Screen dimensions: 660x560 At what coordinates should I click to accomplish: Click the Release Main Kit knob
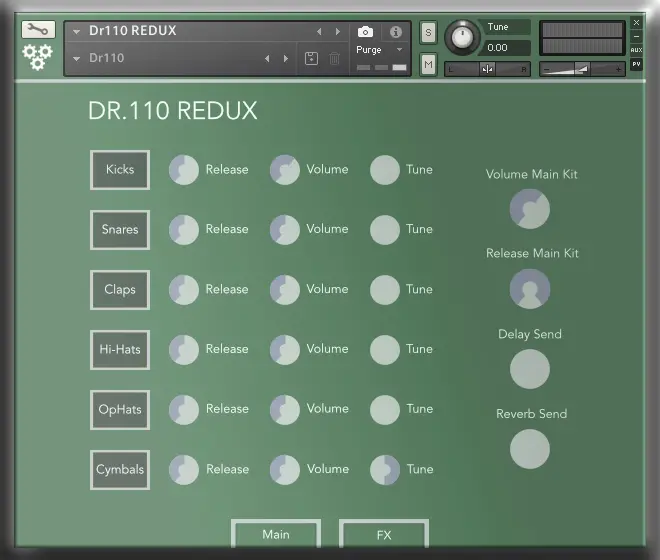pos(530,289)
